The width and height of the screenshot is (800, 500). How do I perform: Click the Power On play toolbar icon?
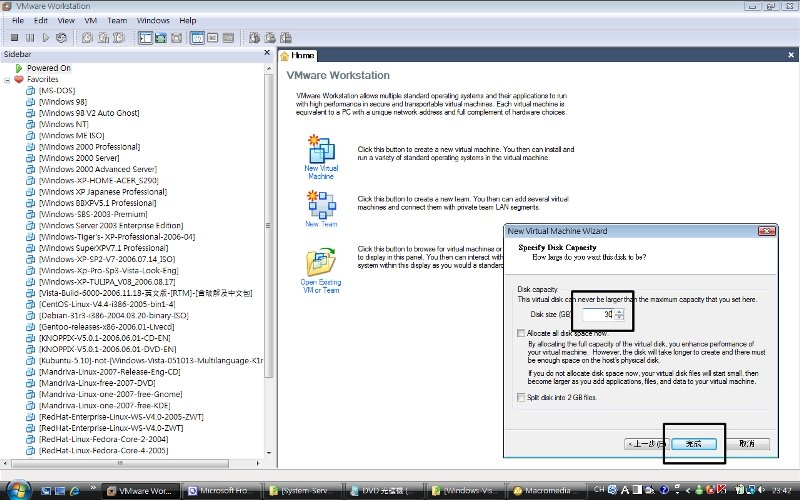(45, 38)
